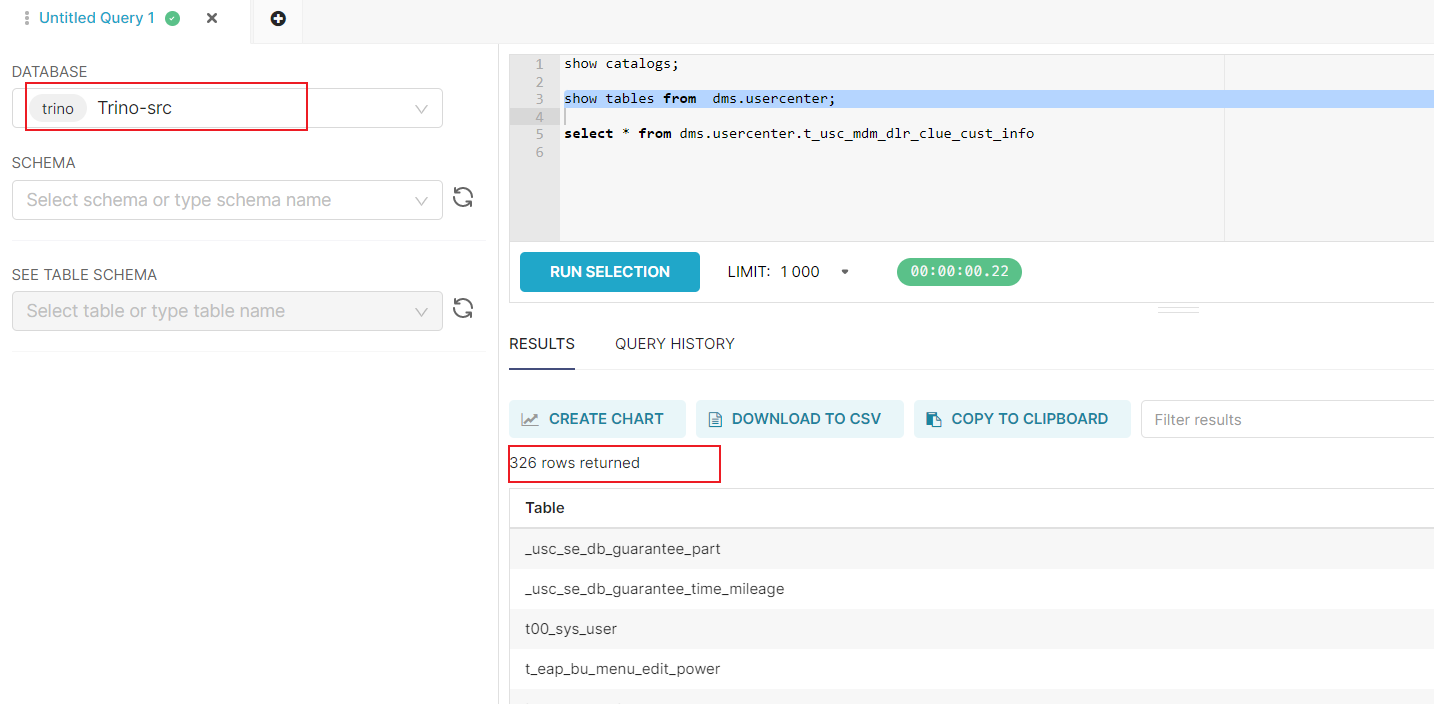This screenshot has width=1434, height=704.
Task: Open tab options via vertical dots icon
Action: coord(27,18)
